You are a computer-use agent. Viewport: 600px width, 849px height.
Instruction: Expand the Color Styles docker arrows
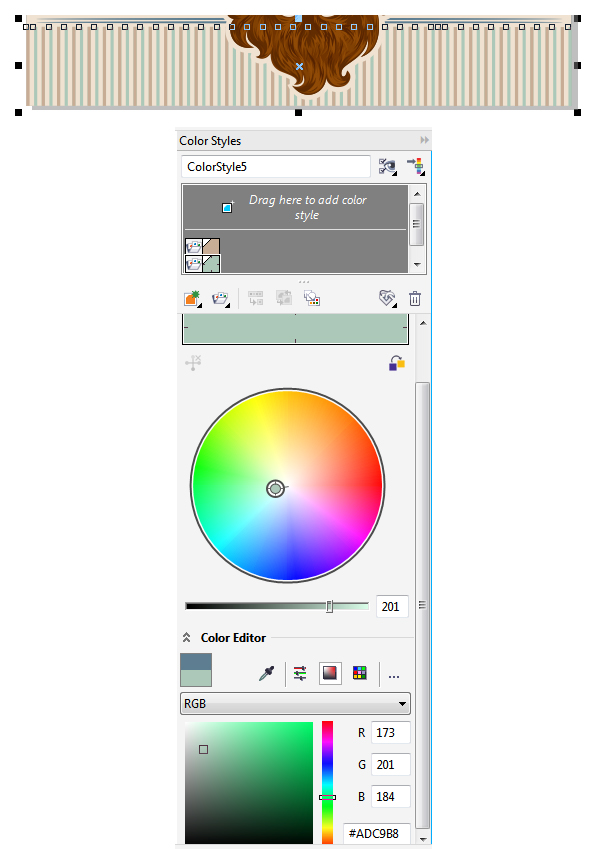[x=424, y=141]
